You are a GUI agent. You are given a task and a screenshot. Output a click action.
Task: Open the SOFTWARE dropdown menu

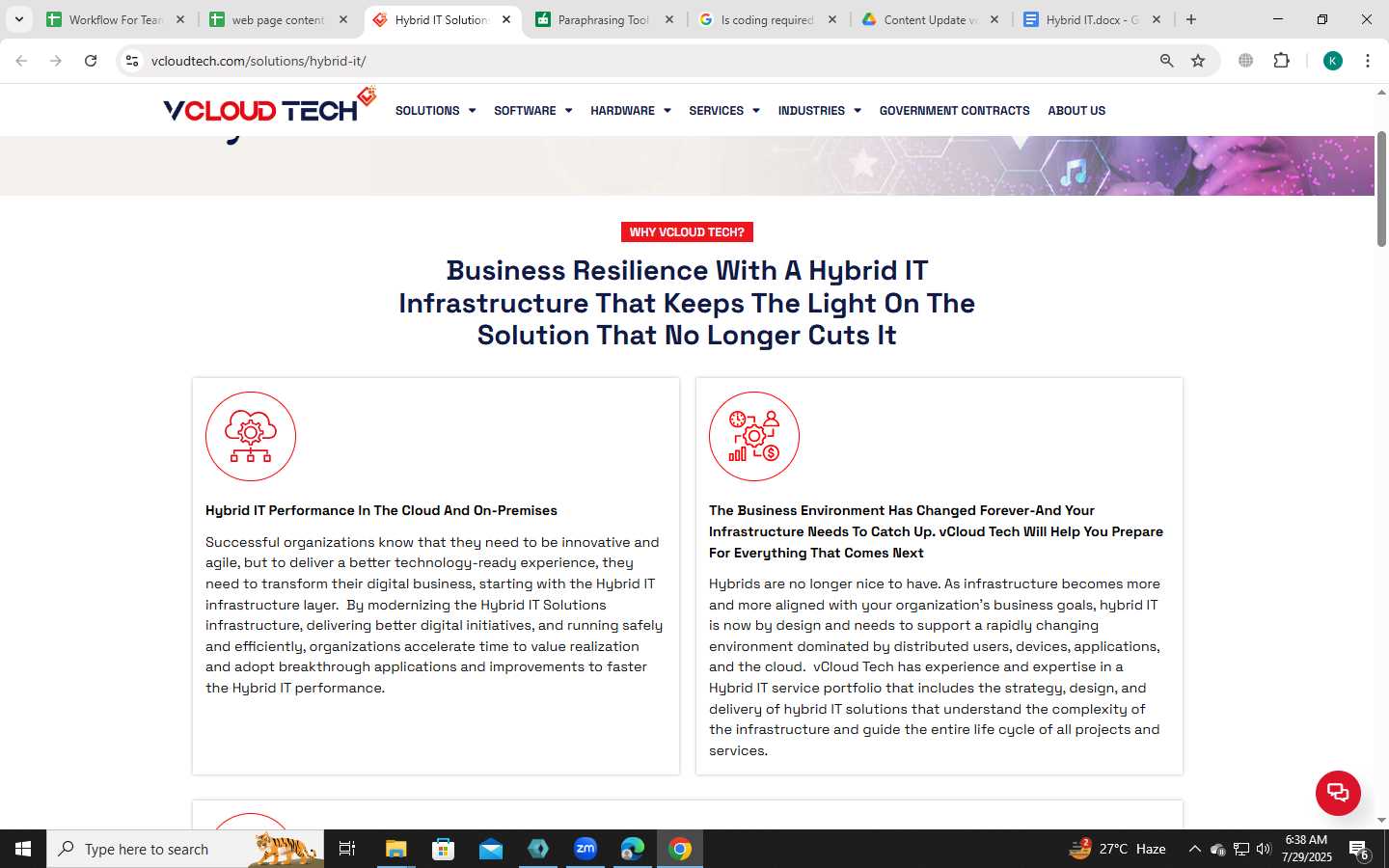click(x=532, y=111)
